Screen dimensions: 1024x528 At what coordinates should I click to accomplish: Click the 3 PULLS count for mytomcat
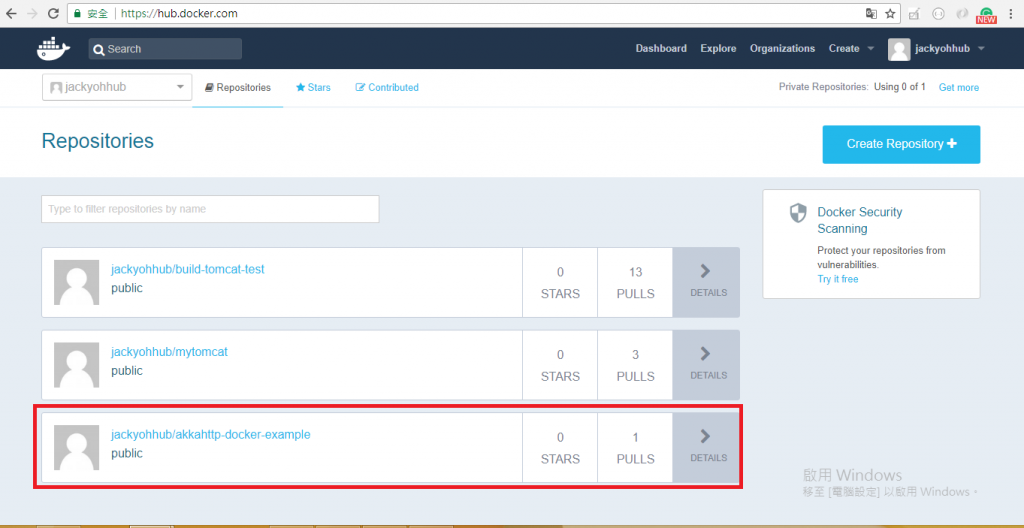[x=635, y=365]
